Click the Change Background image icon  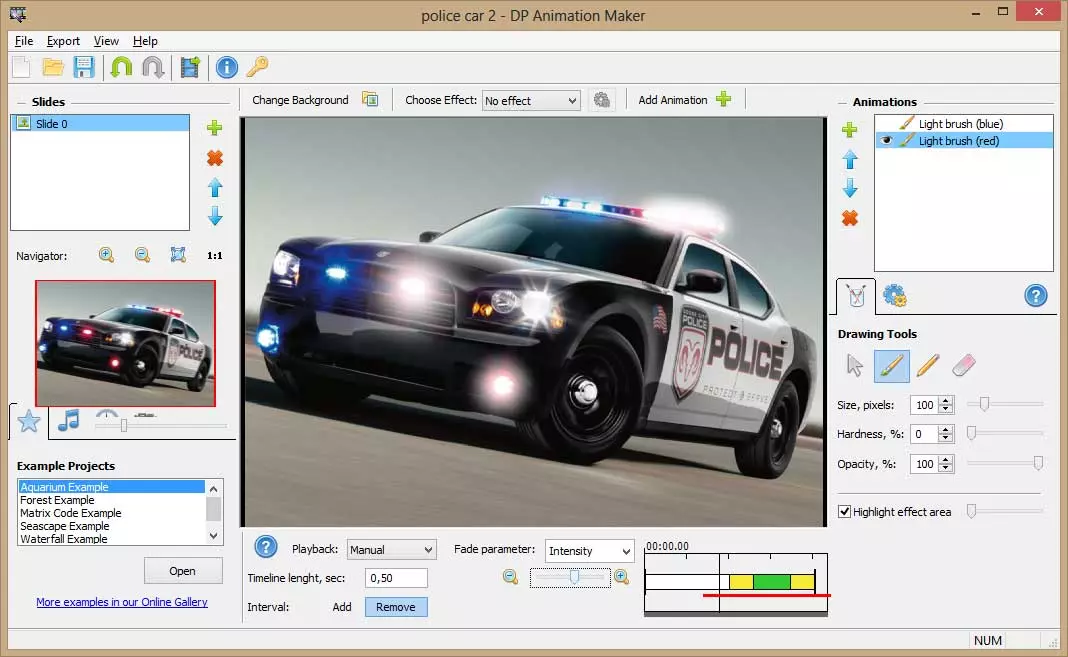click(370, 99)
